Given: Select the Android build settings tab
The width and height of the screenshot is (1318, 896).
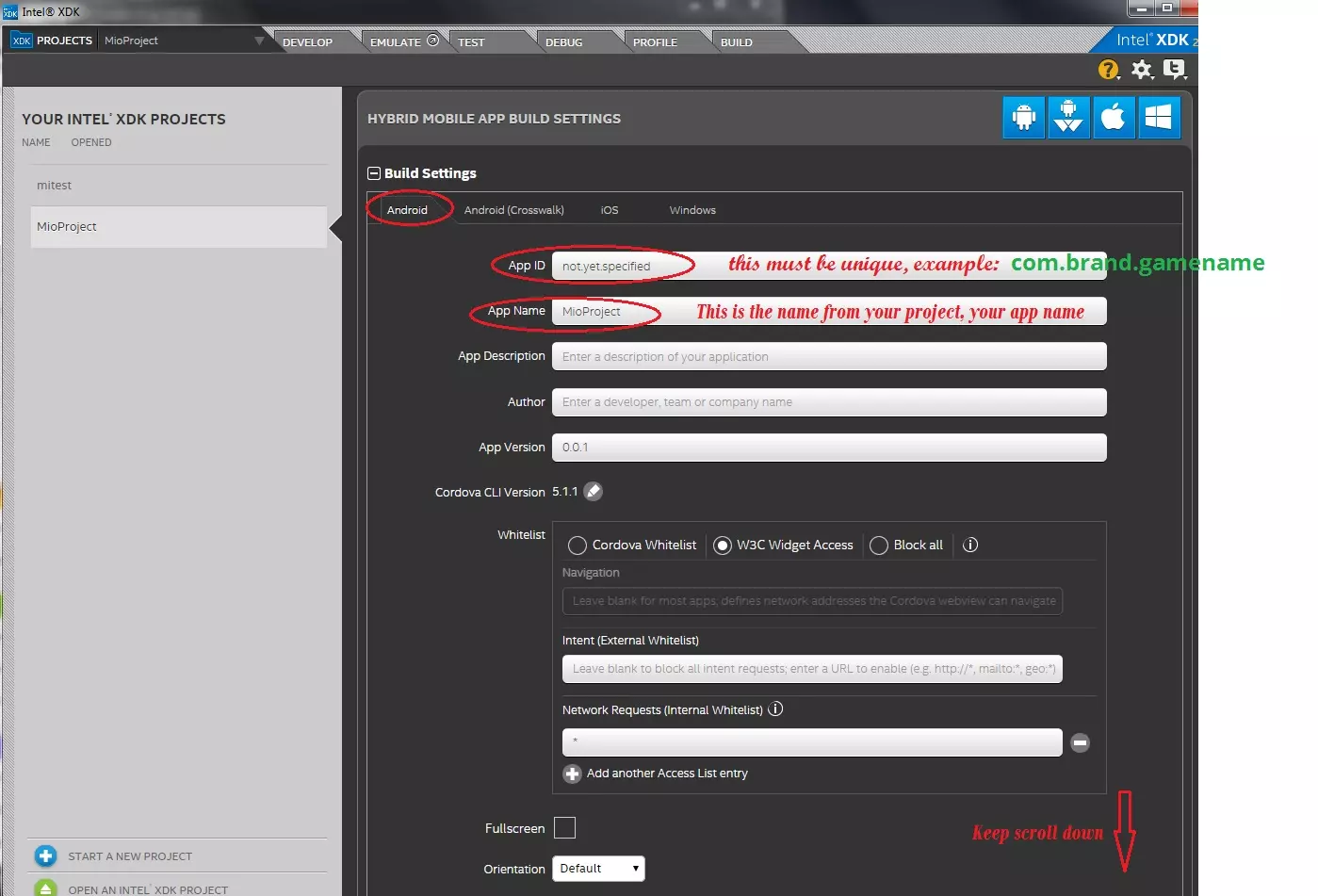Looking at the screenshot, I should click(407, 210).
